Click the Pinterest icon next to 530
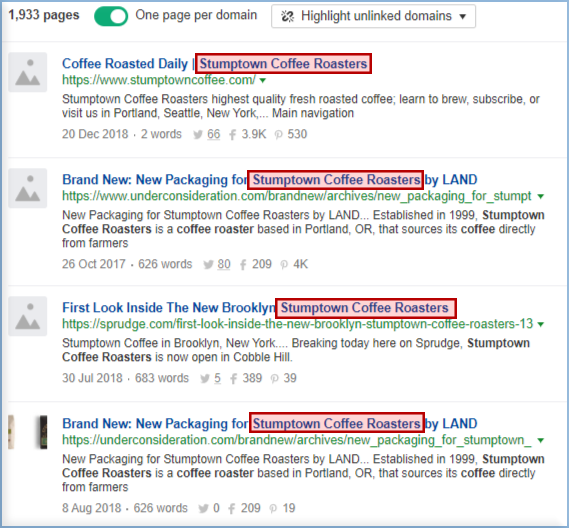Viewport: 569px width, 528px height. click(278, 135)
